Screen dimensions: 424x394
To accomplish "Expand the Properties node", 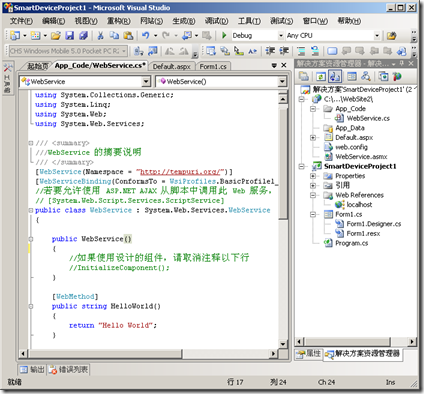I will pos(313,176).
